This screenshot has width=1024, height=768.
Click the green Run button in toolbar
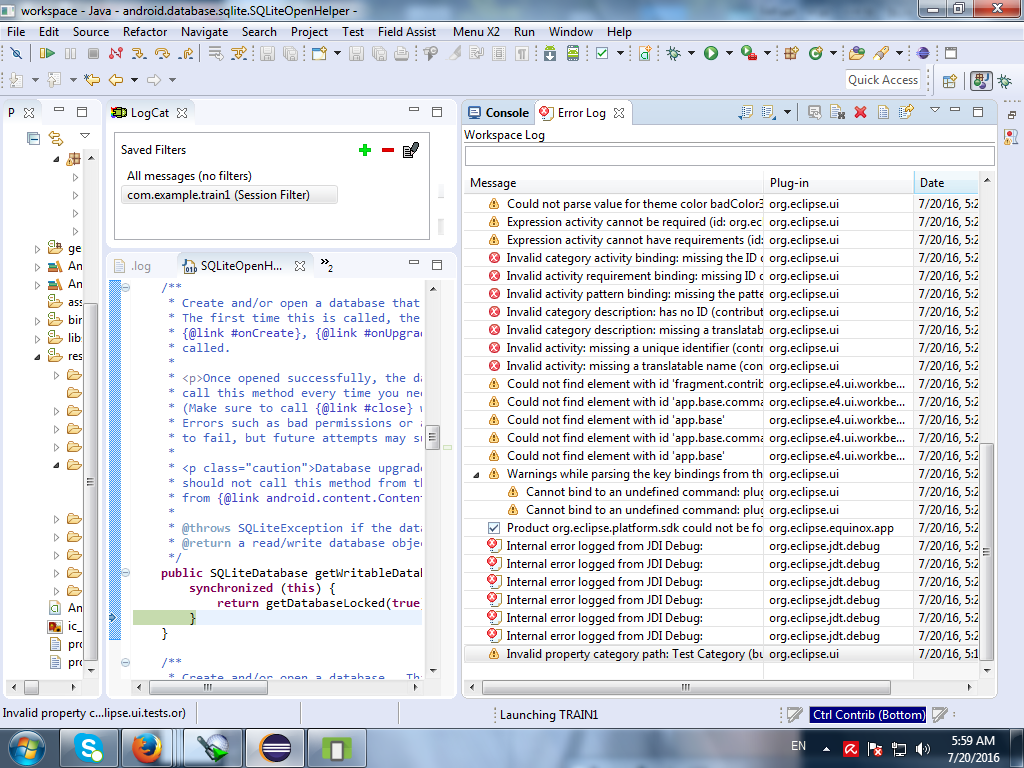(711, 53)
